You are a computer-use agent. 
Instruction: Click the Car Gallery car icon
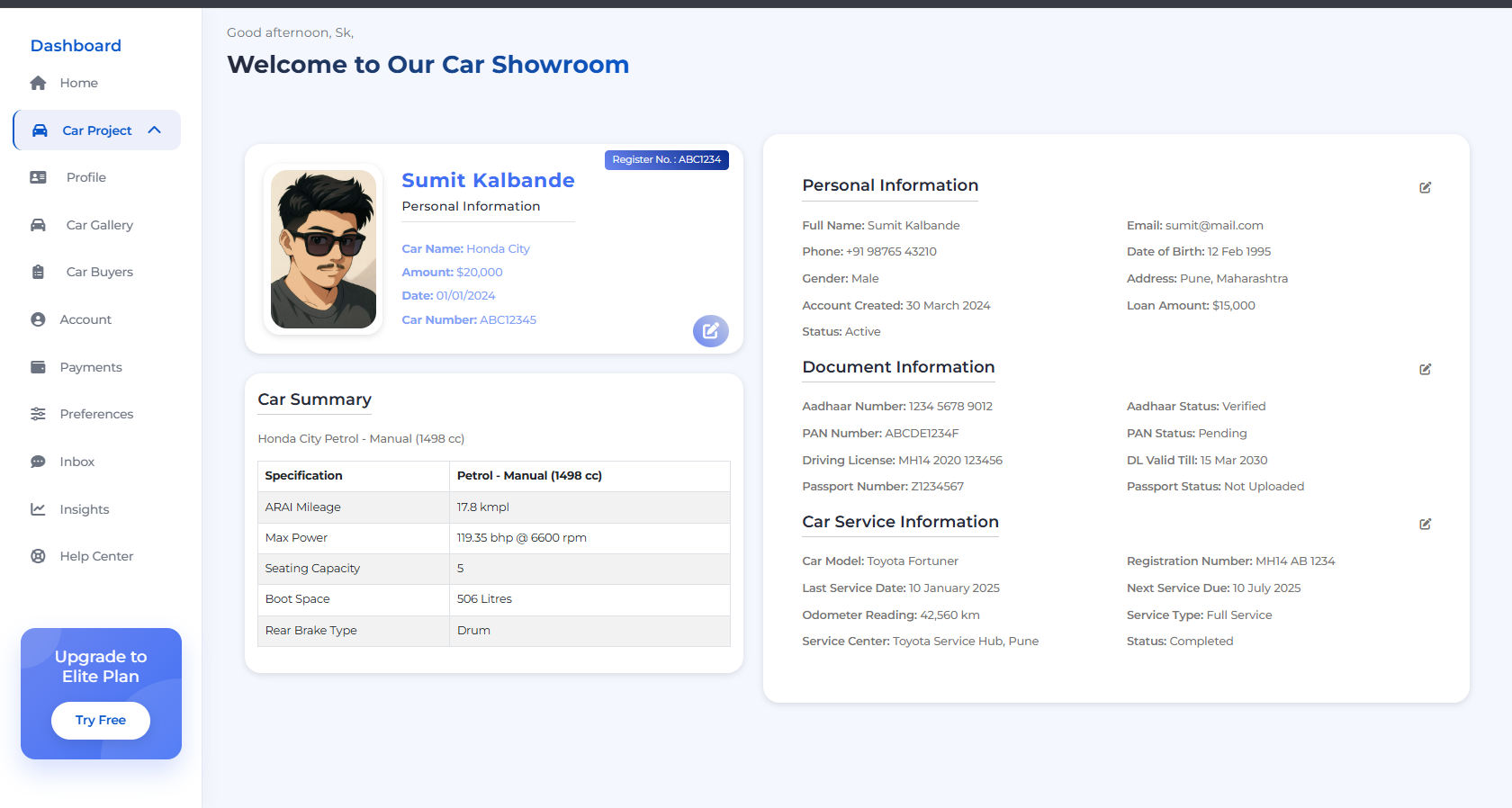[x=38, y=225]
